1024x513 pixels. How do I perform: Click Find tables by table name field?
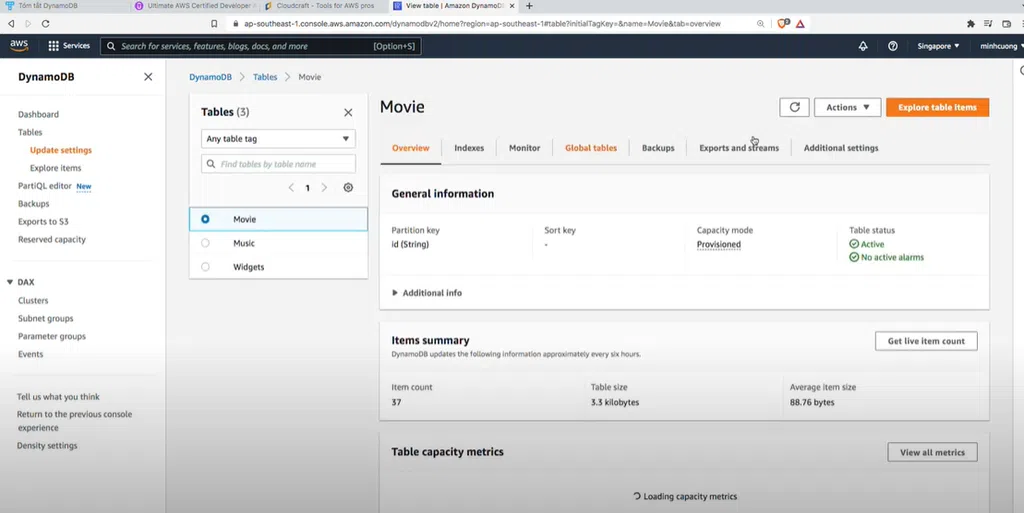[278, 164]
